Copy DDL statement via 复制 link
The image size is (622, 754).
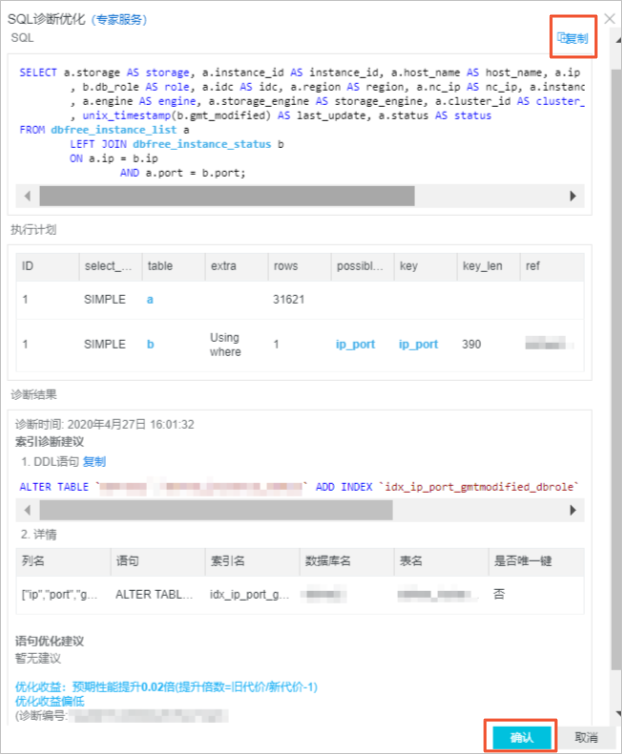(94, 462)
